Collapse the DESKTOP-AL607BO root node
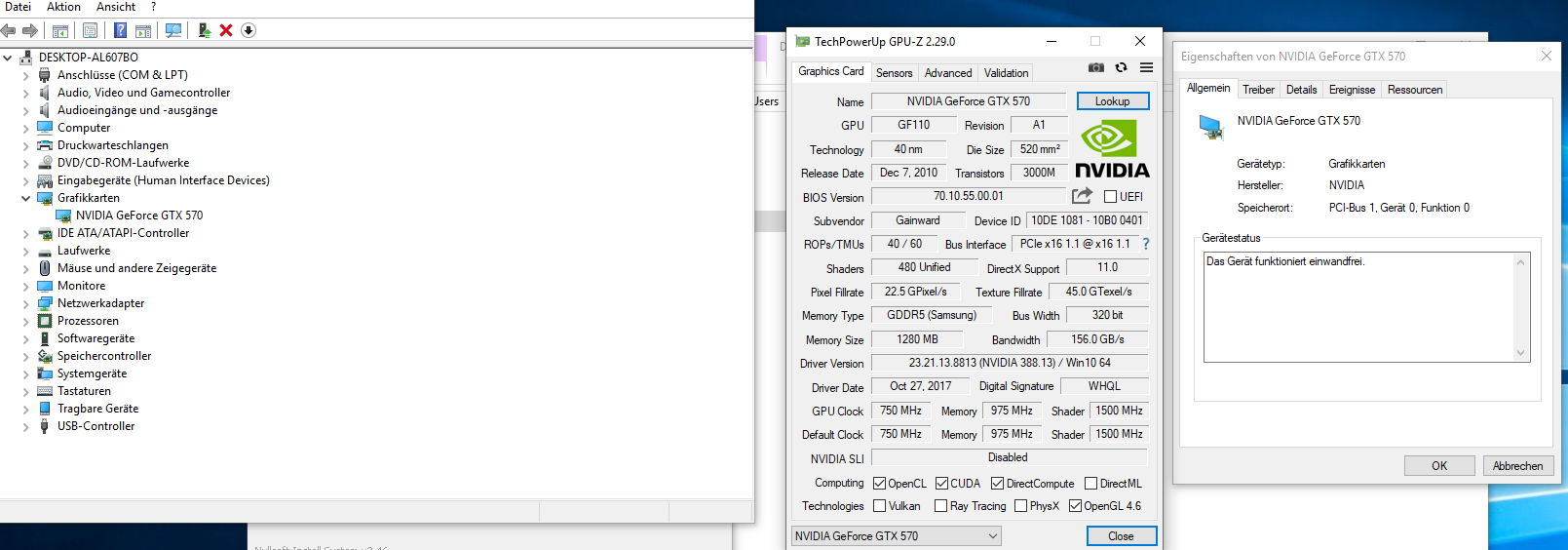This screenshot has height=550, width=1568. coord(8,58)
